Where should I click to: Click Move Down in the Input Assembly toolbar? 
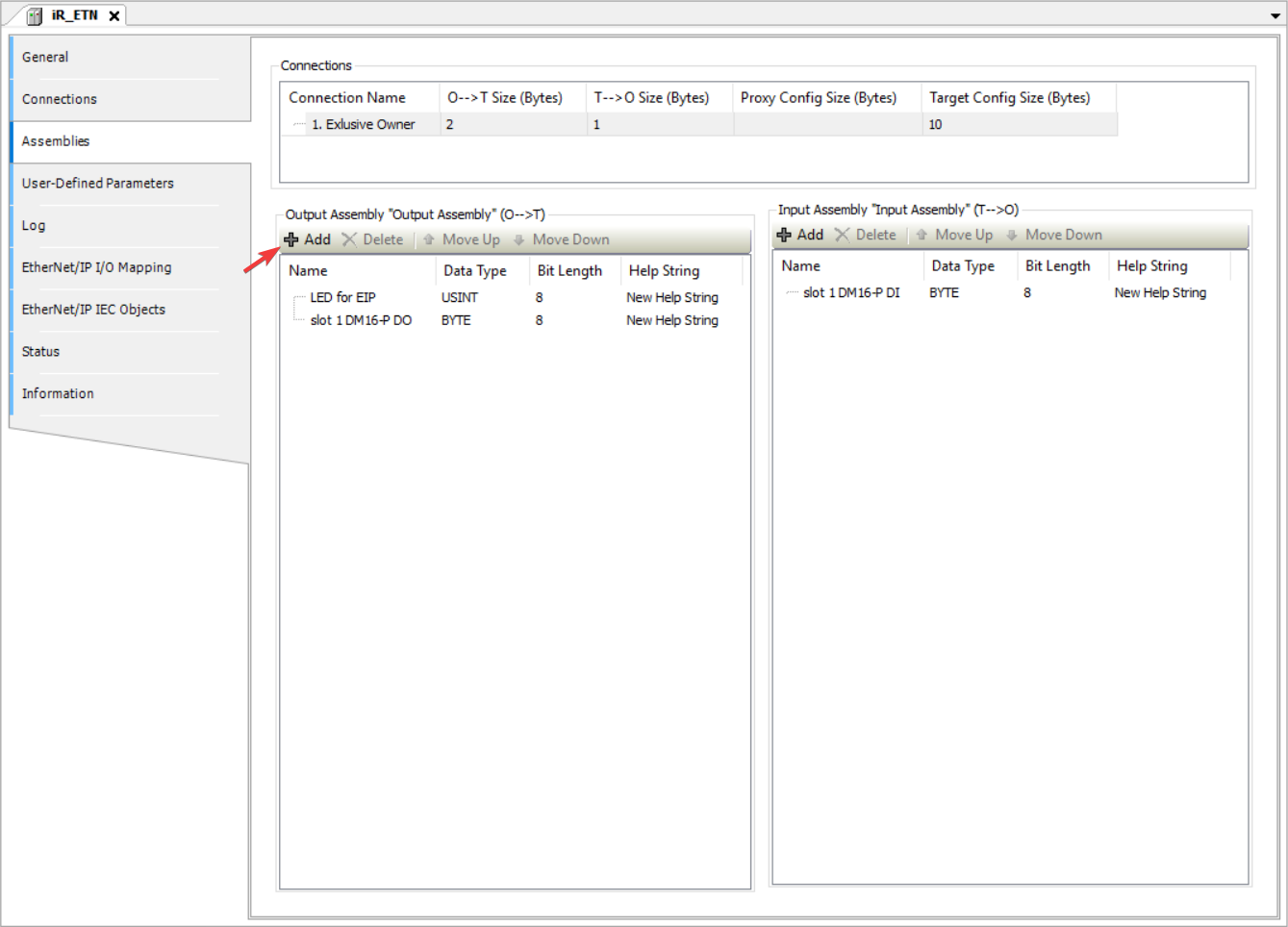pos(1054,235)
